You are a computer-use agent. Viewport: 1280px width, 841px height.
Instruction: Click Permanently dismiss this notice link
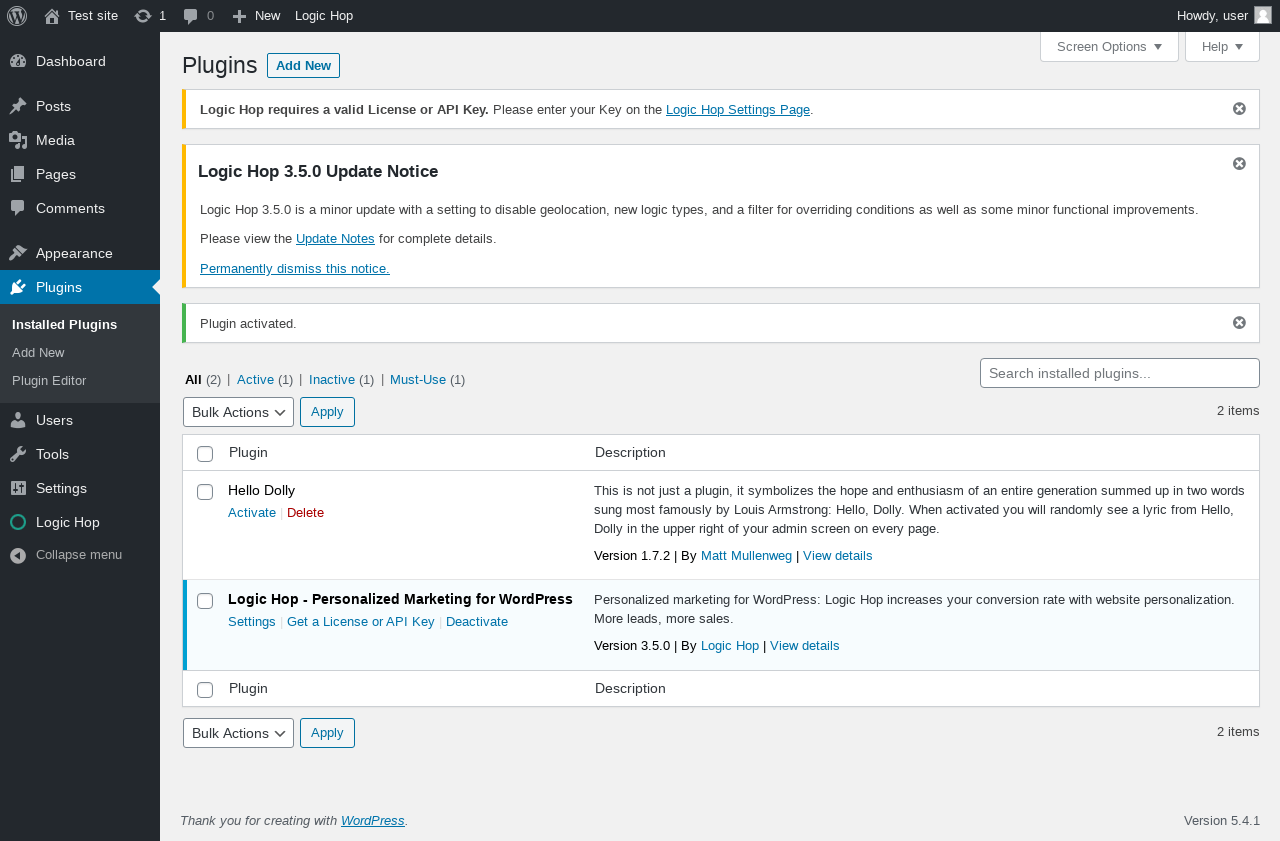[x=295, y=269]
